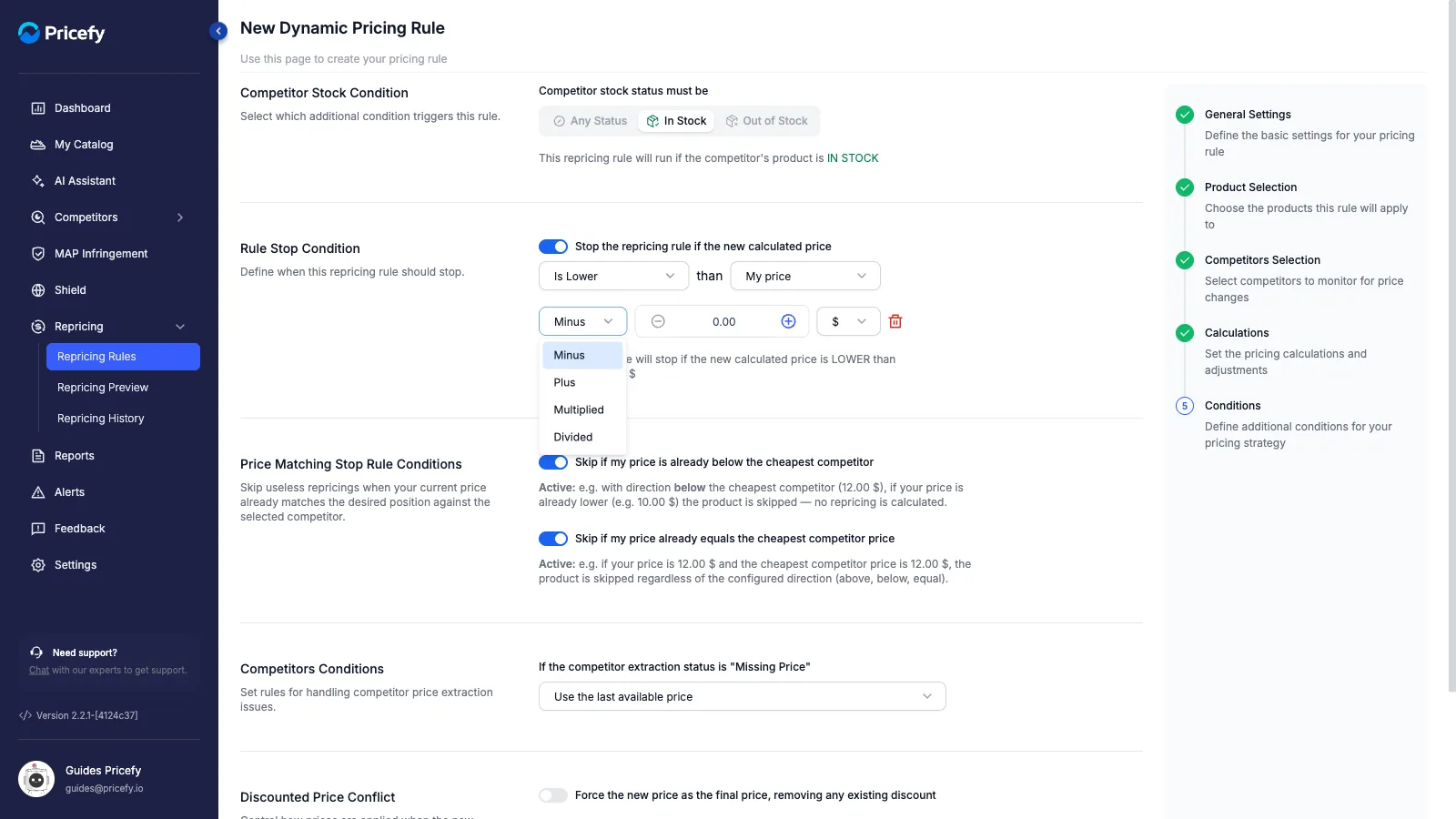Click the Guides Pricefy avatar
This screenshot has height=819, width=1456.
point(36,779)
